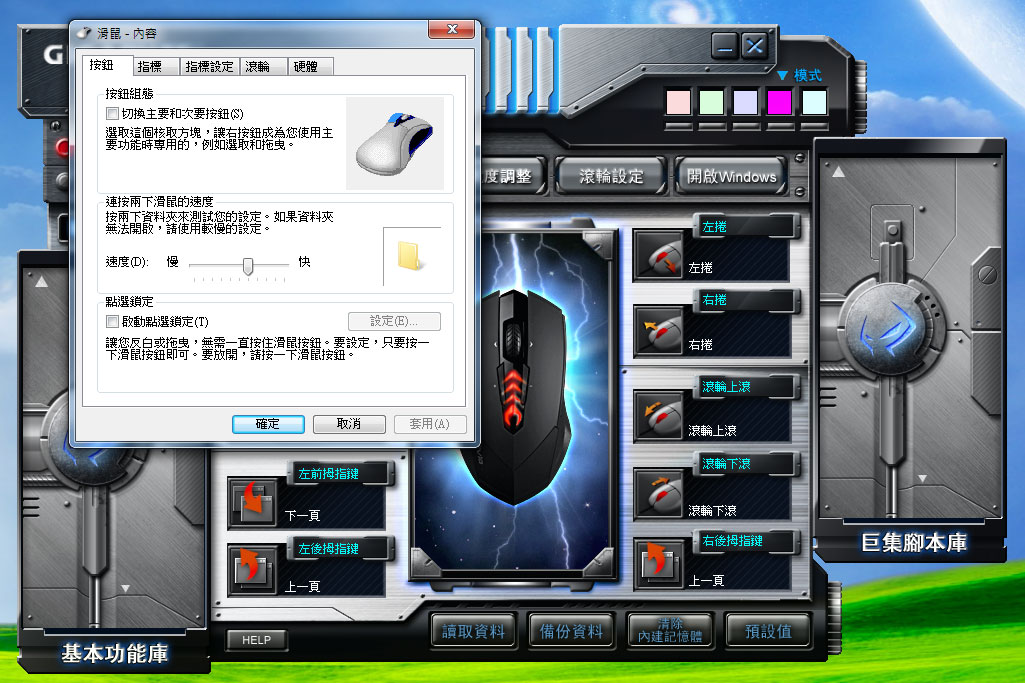
Task: Close the Ghost mouse software window
Action: click(755, 46)
